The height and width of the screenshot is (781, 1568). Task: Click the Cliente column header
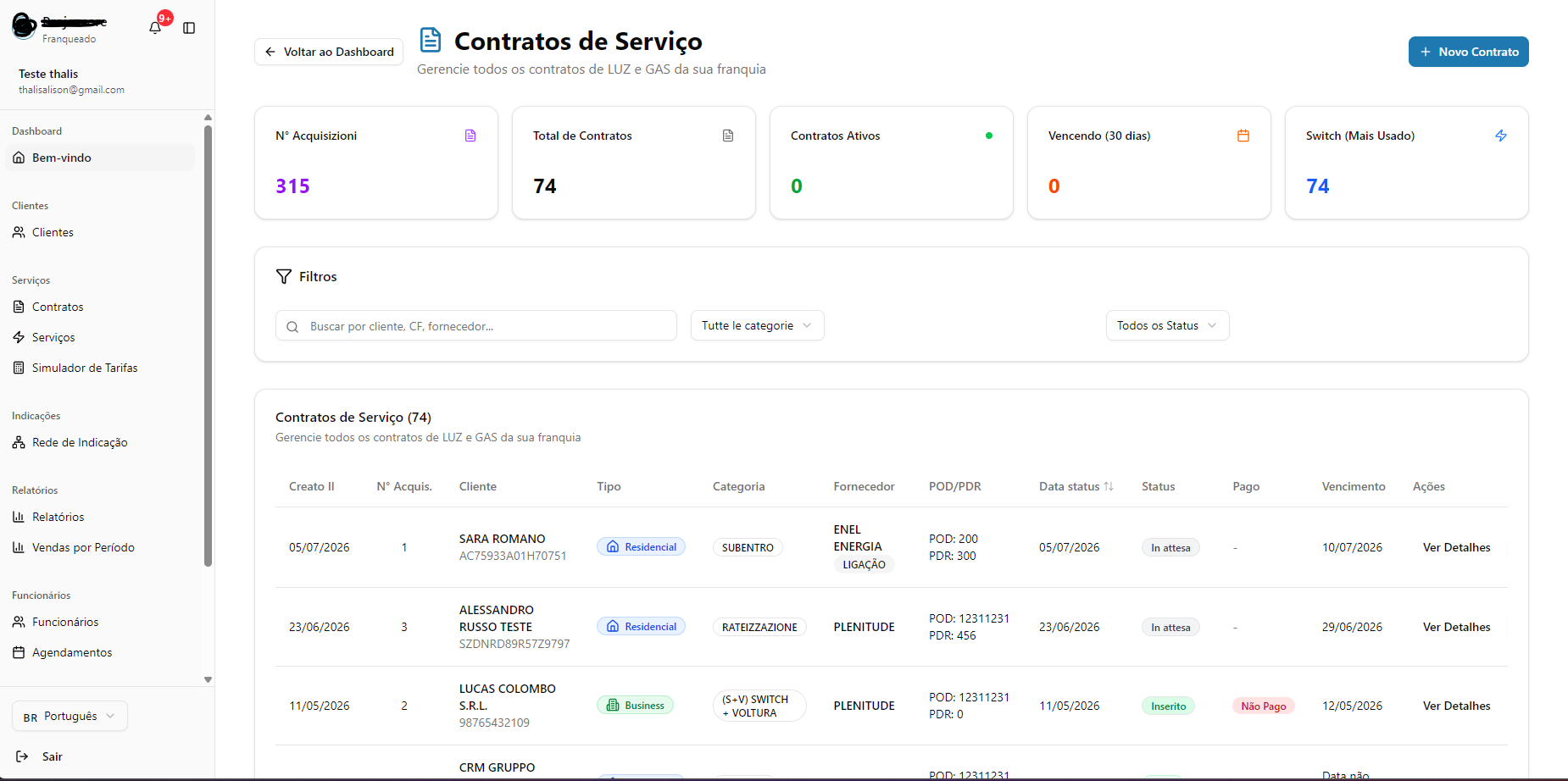click(x=478, y=486)
